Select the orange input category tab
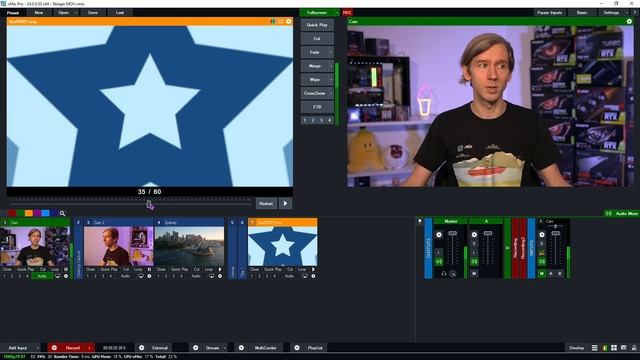 pyautogui.click(x=29, y=213)
